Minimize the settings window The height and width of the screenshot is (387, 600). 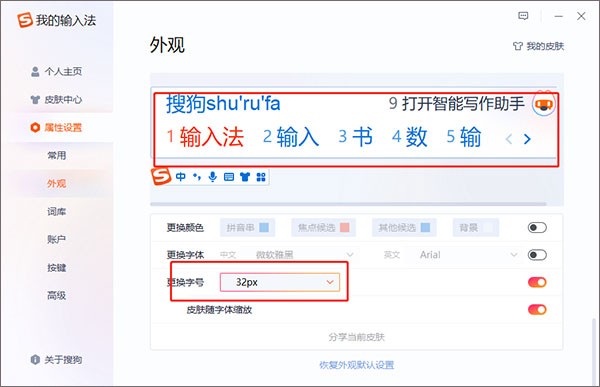tap(559, 16)
